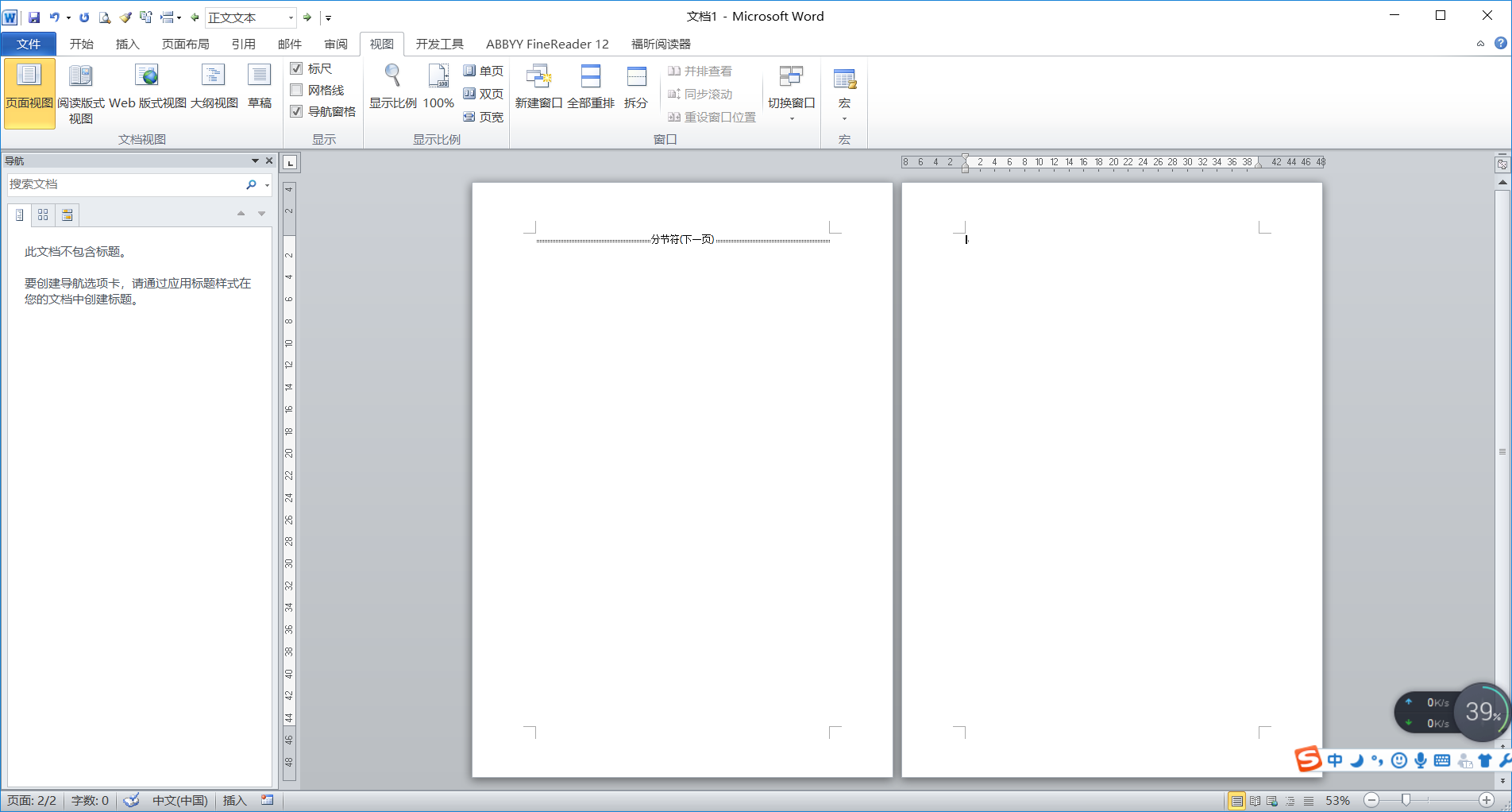Toggle 页面视图 print layout view button
The image size is (1512, 812).
29,93
